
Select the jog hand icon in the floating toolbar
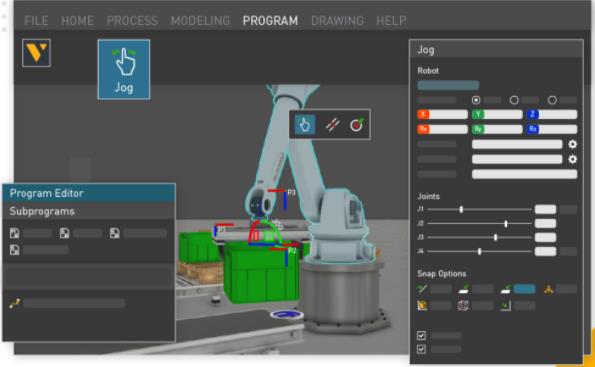coord(305,124)
